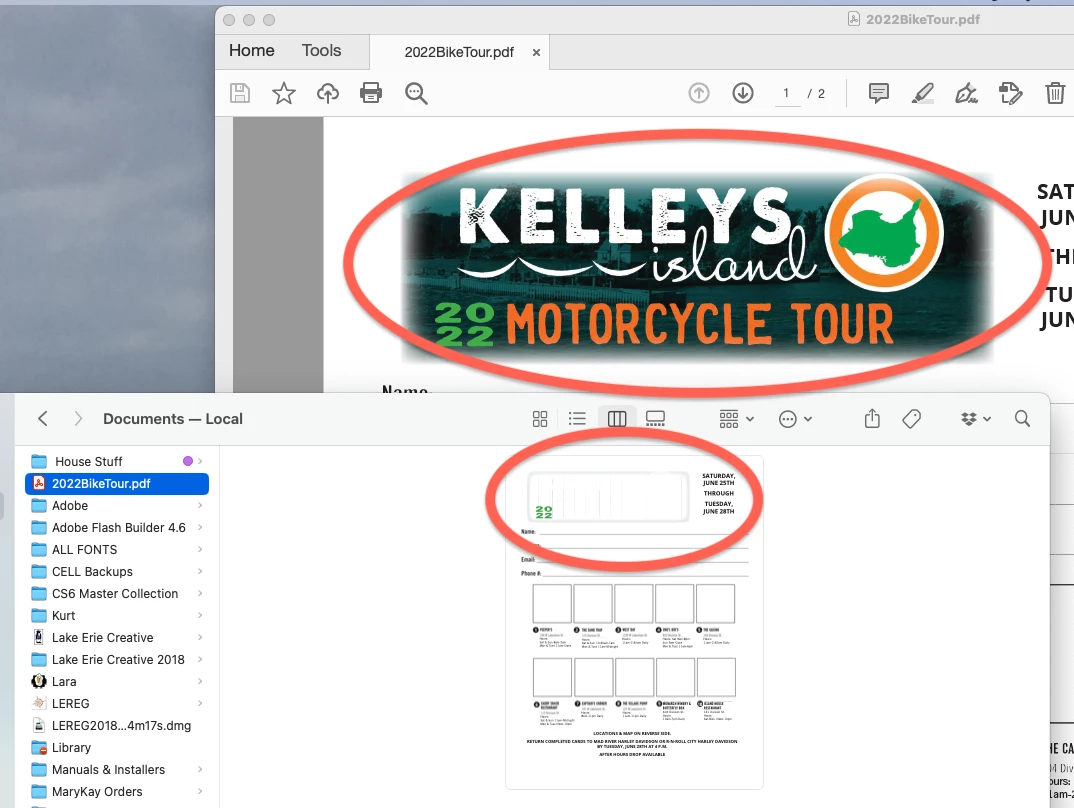The width and height of the screenshot is (1074, 808).
Task: Delete with the trash can icon
Action: tap(1055, 92)
